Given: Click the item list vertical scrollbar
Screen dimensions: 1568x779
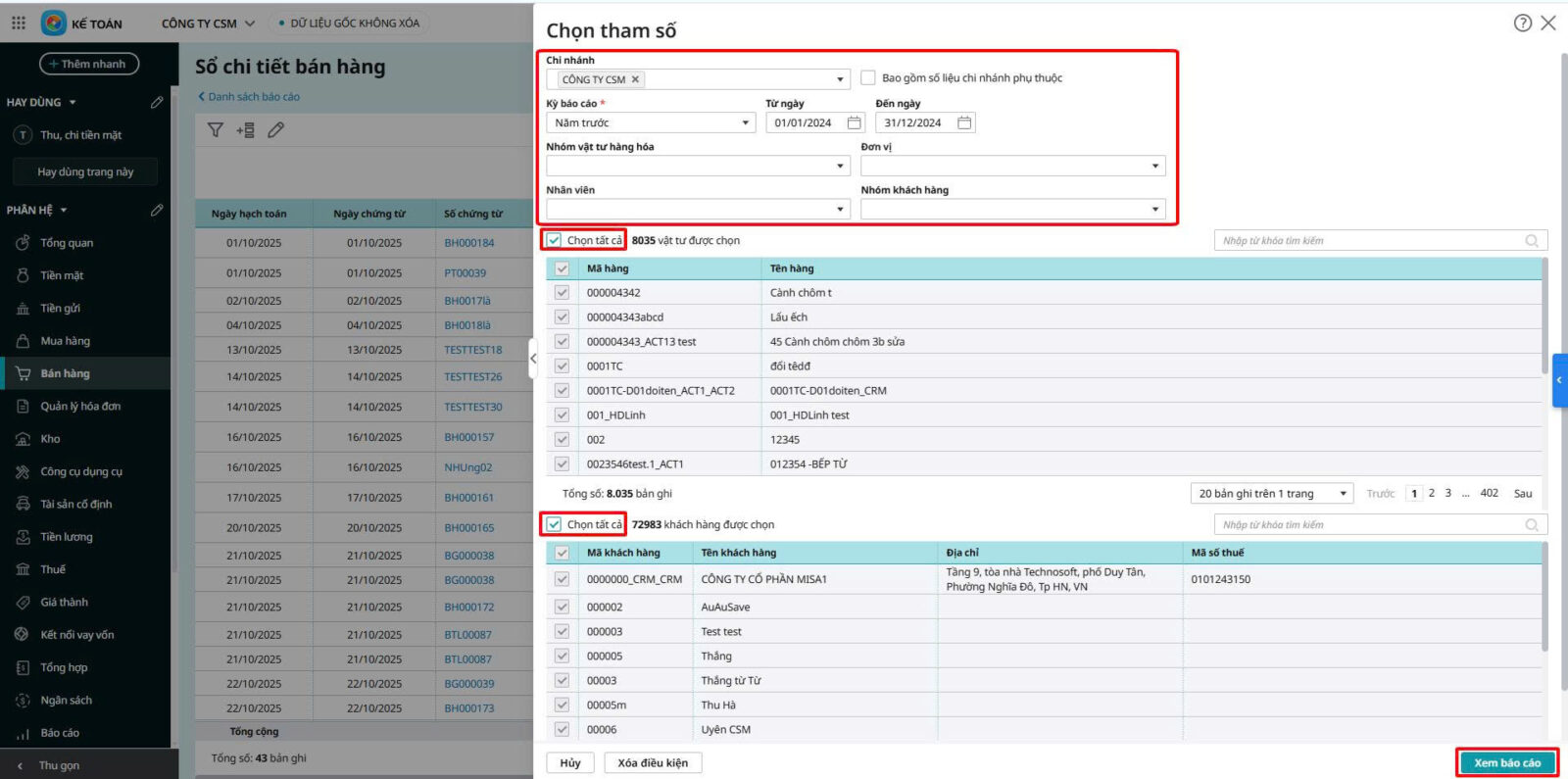Looking at the screenshot, I should tap(1544, 314).
